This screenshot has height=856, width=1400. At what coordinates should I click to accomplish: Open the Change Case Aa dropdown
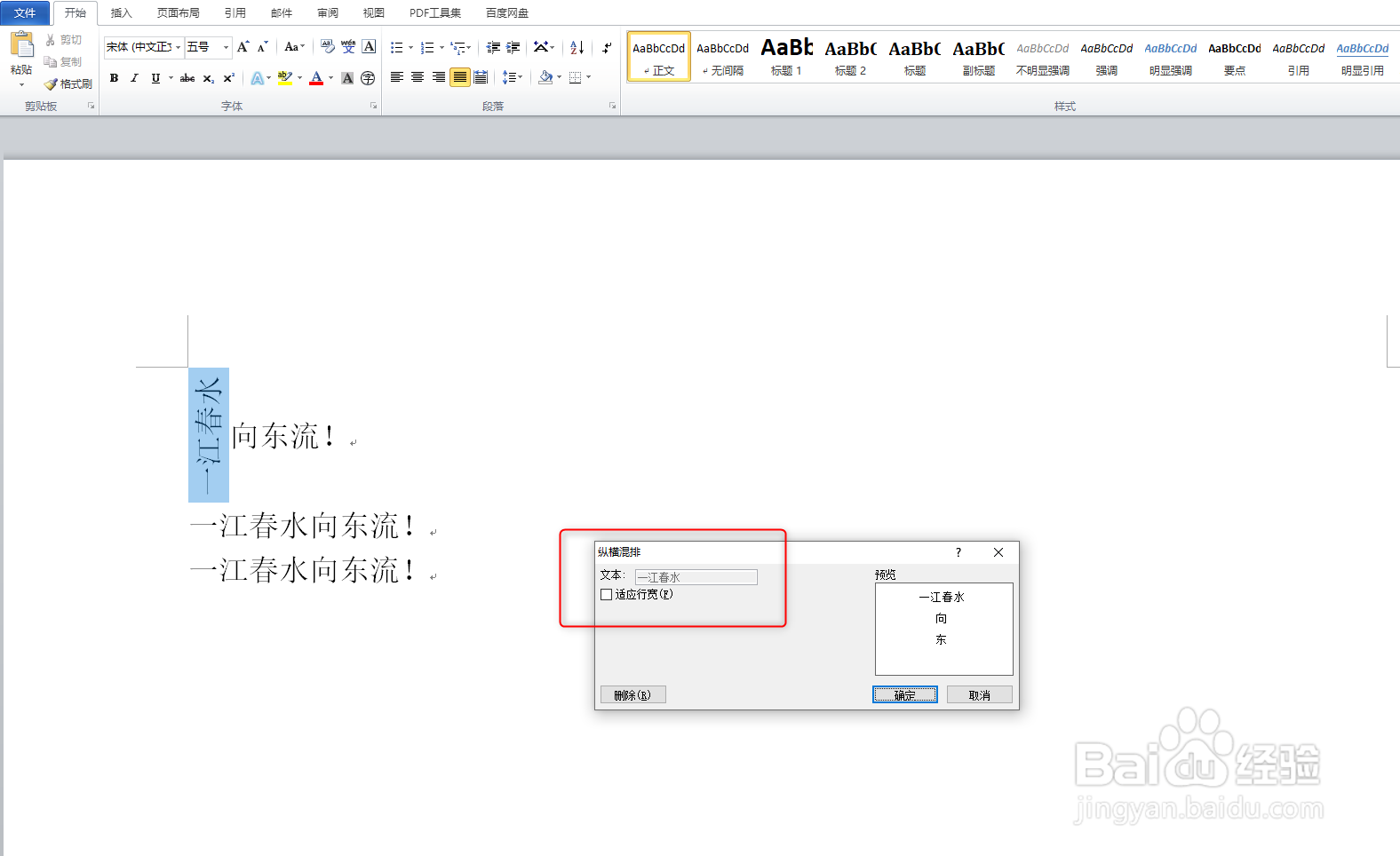294,47
